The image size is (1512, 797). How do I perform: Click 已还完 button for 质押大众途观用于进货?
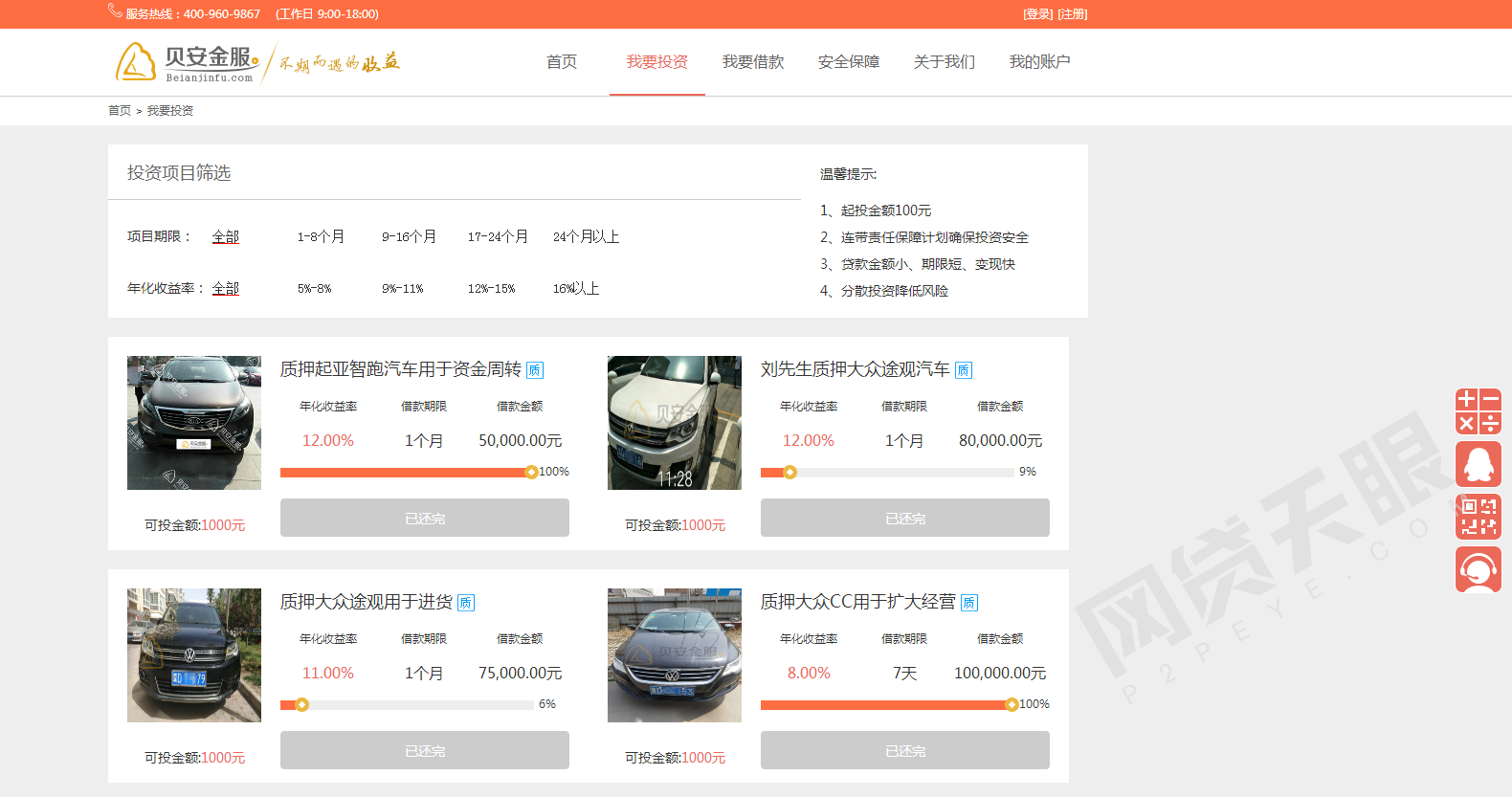point(425,750)
